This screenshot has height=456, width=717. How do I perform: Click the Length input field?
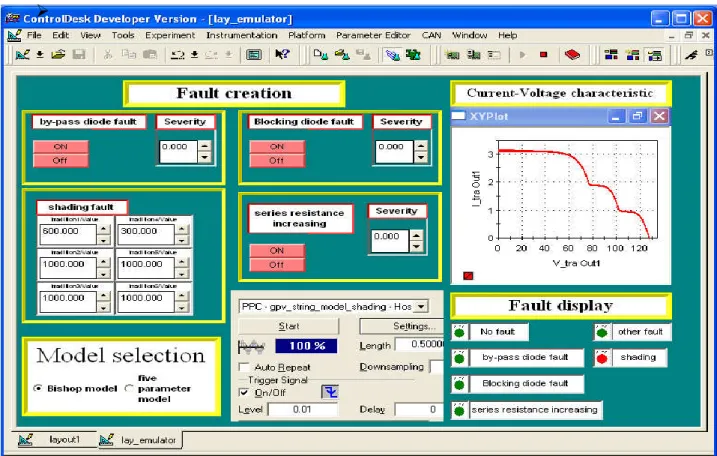pos(419,344)
